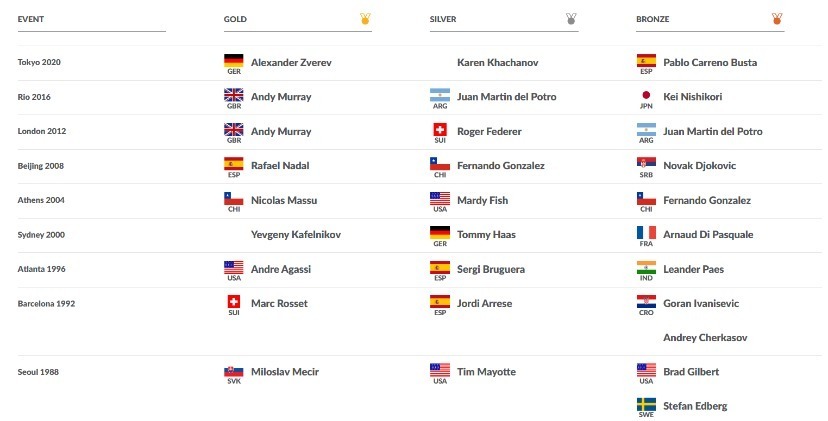
Task: Click the gold medal icon in header
Action: pyautogui.click(x=365, y=18)
